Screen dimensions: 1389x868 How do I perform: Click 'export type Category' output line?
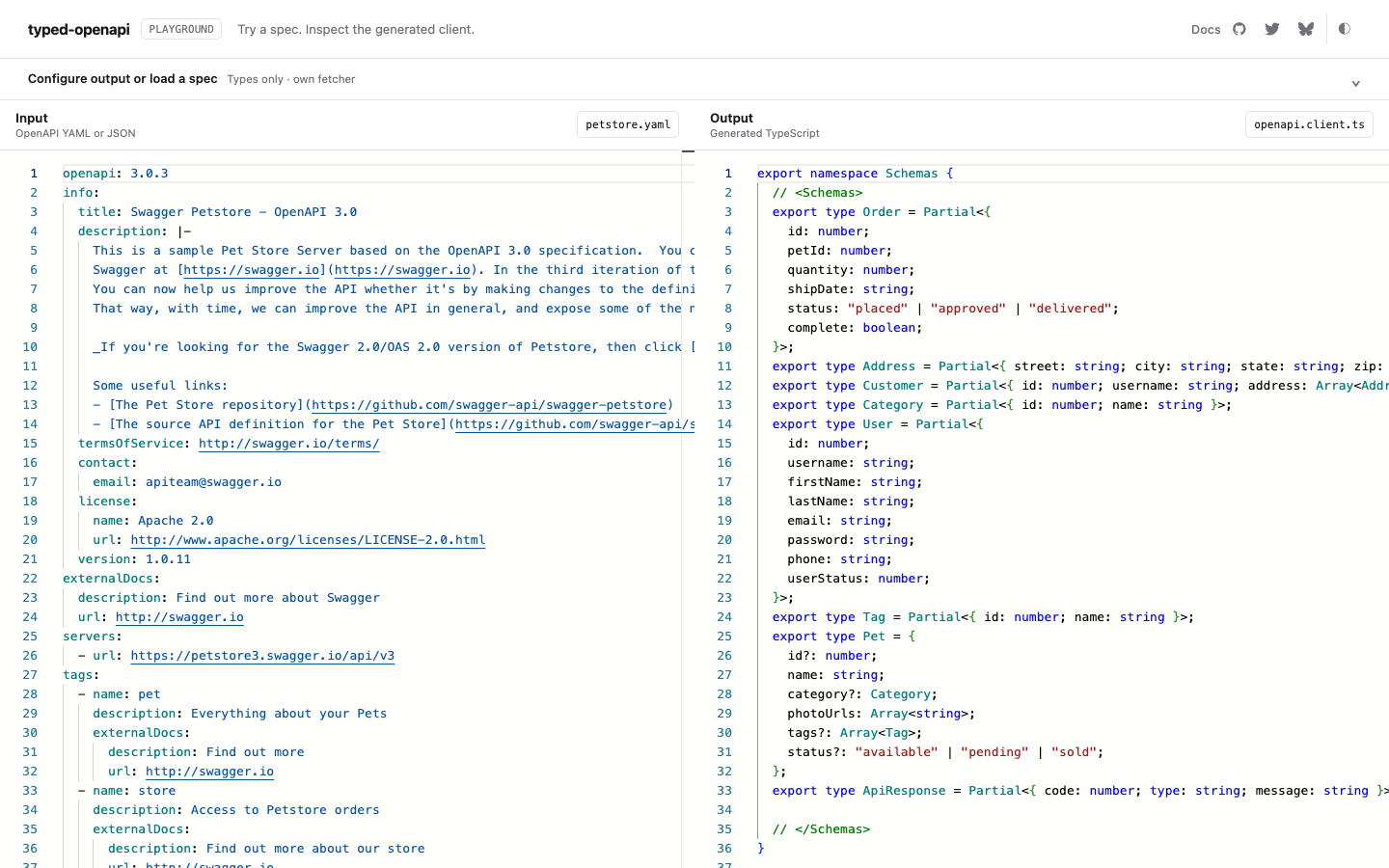[1002, 405]
